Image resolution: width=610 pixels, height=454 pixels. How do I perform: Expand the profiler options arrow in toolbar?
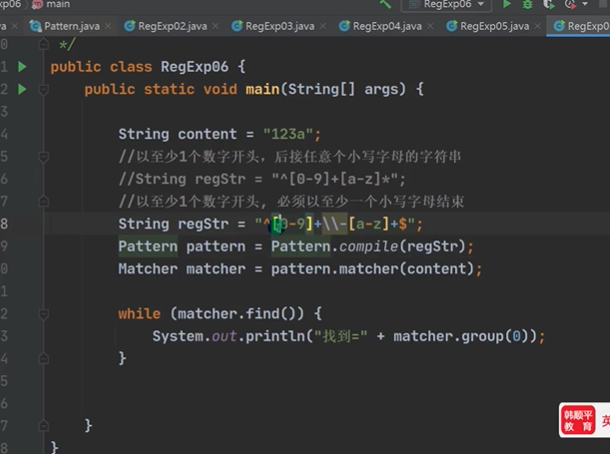(585, 4)
